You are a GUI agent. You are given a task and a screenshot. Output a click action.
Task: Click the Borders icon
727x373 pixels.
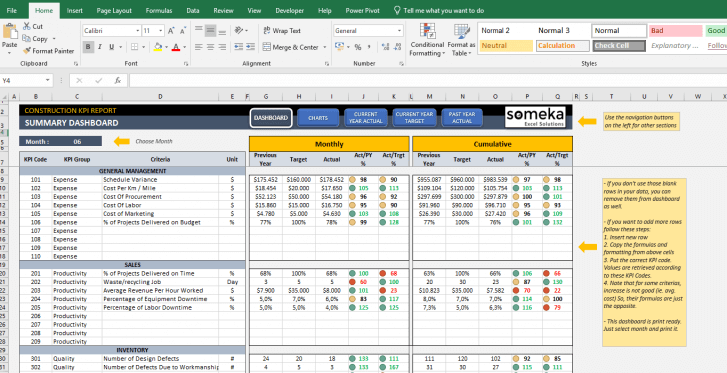pyautogui.click(x=134, y=47)
